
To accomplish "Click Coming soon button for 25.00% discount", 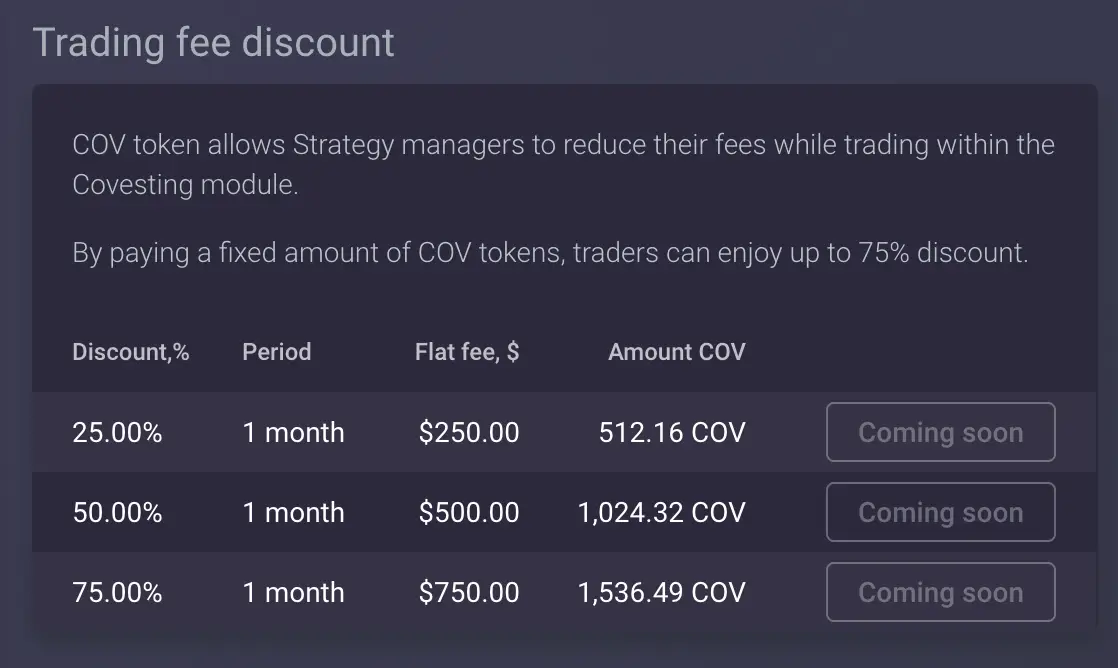I will point(940,432).
